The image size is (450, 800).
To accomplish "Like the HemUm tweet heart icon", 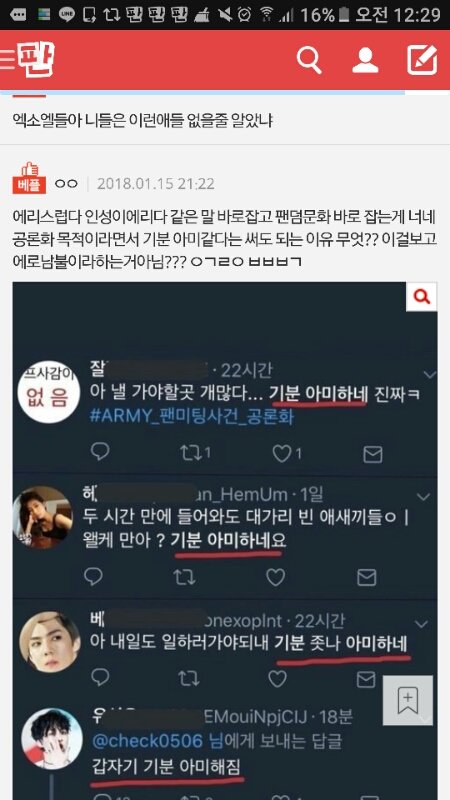I will click(x=276, y=577).
